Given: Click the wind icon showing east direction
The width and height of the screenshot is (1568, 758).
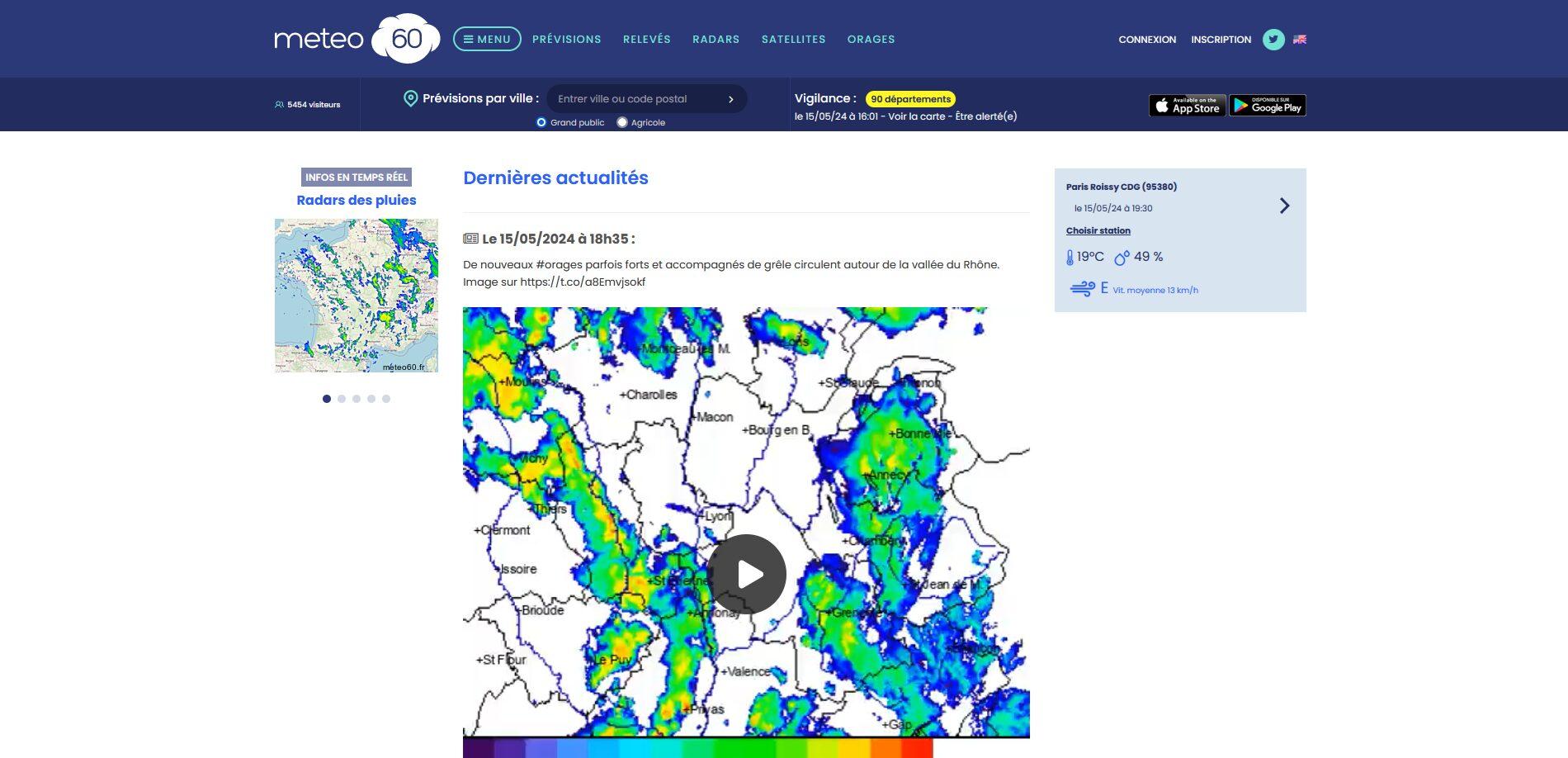Looking at the screenshot, I should pos(1082,287).
